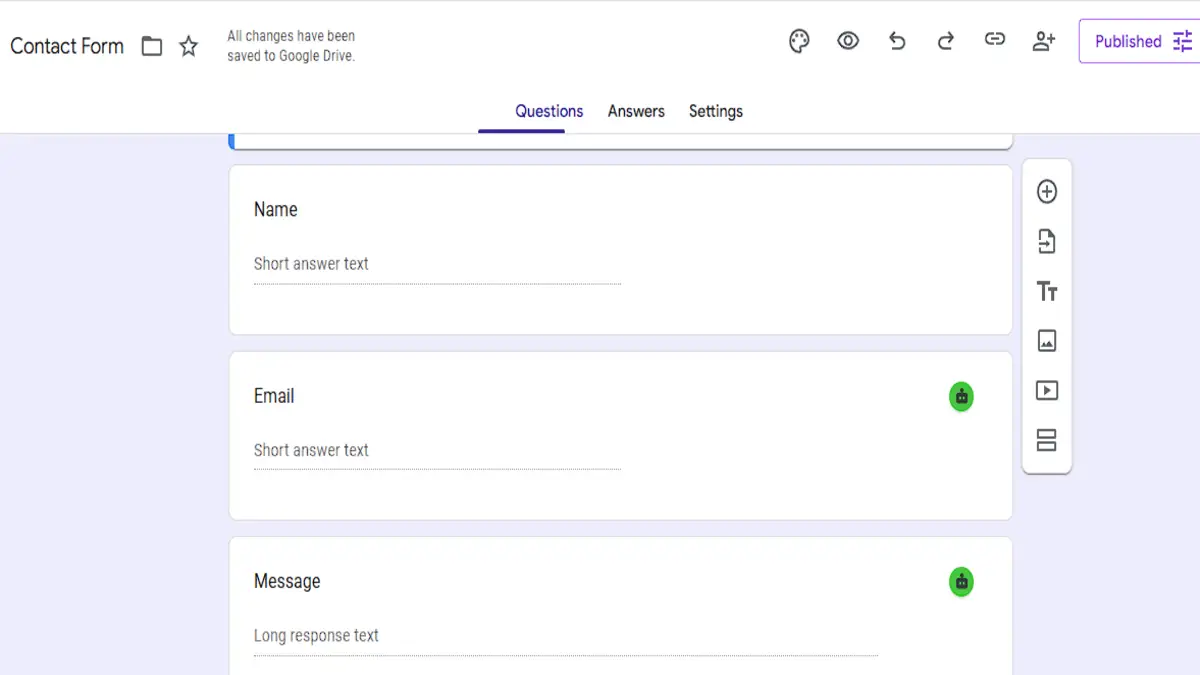The image size is (1200, 675).
Task: Select the Message question title
Action: 287,581
